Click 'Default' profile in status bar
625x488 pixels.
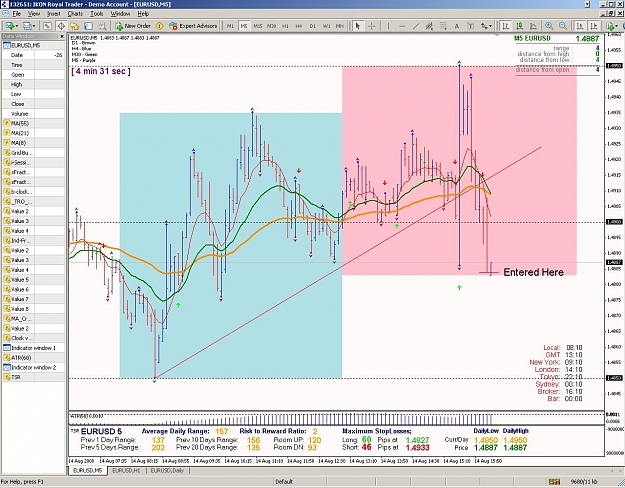pyautogui.click(x=284, y=482)
